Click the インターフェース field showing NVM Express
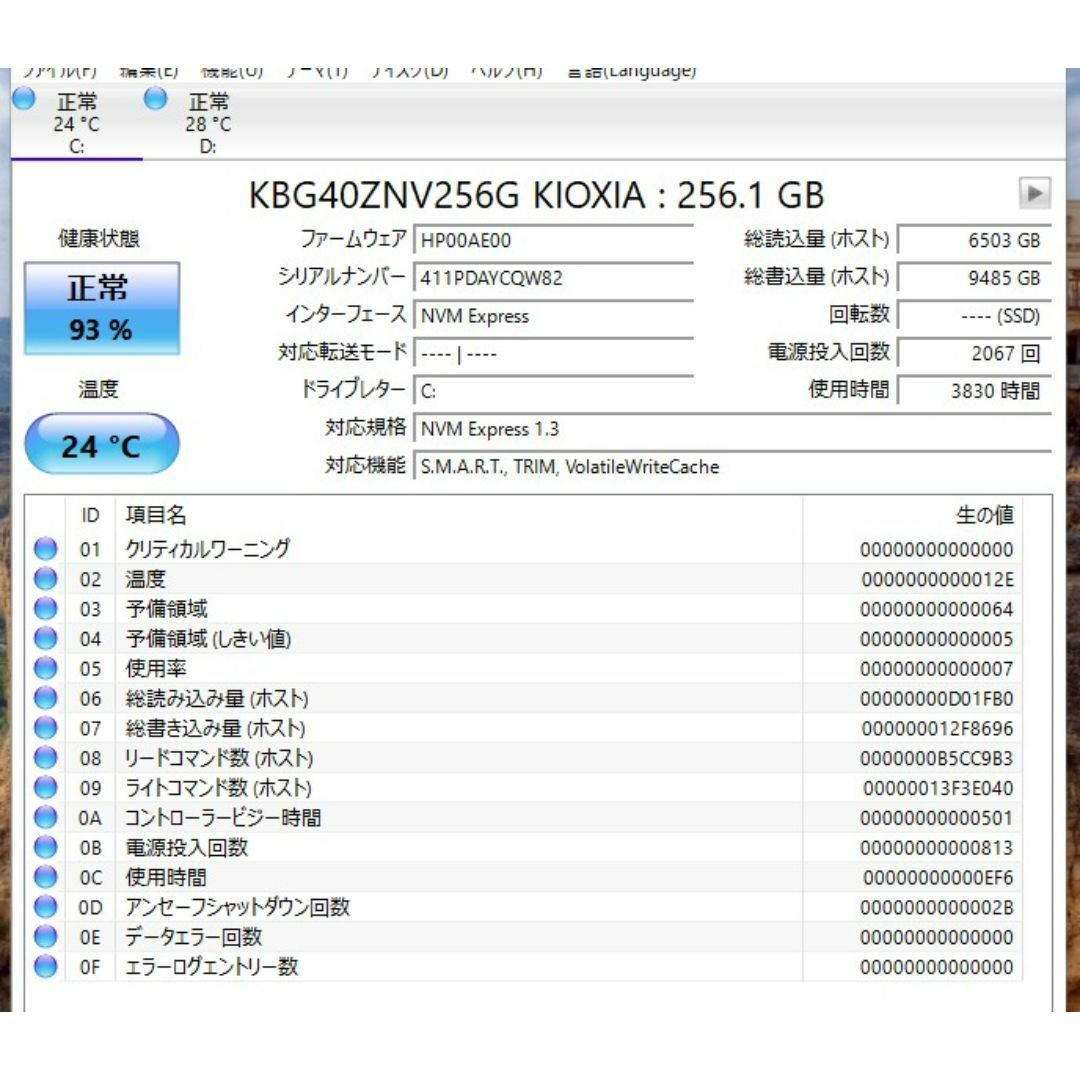Screen dimensions: 1080x1080 tap(554, 316)
